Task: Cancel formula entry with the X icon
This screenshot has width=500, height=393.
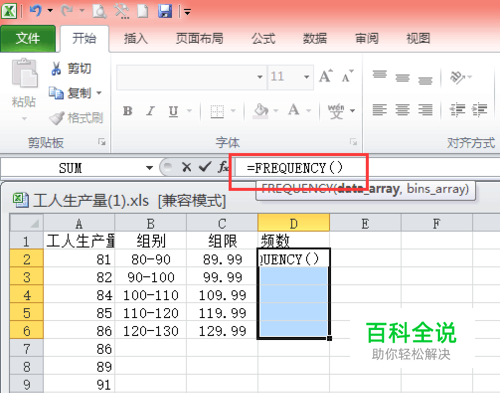Action: 187,167
